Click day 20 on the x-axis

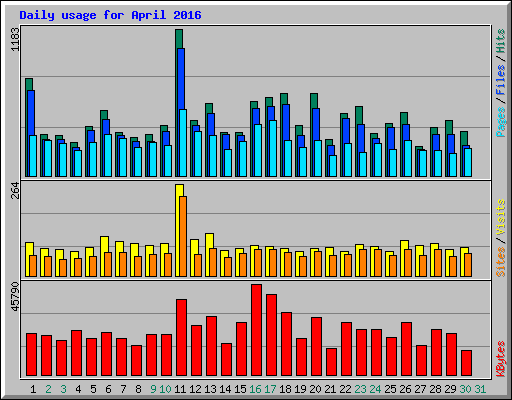(315, 389)
